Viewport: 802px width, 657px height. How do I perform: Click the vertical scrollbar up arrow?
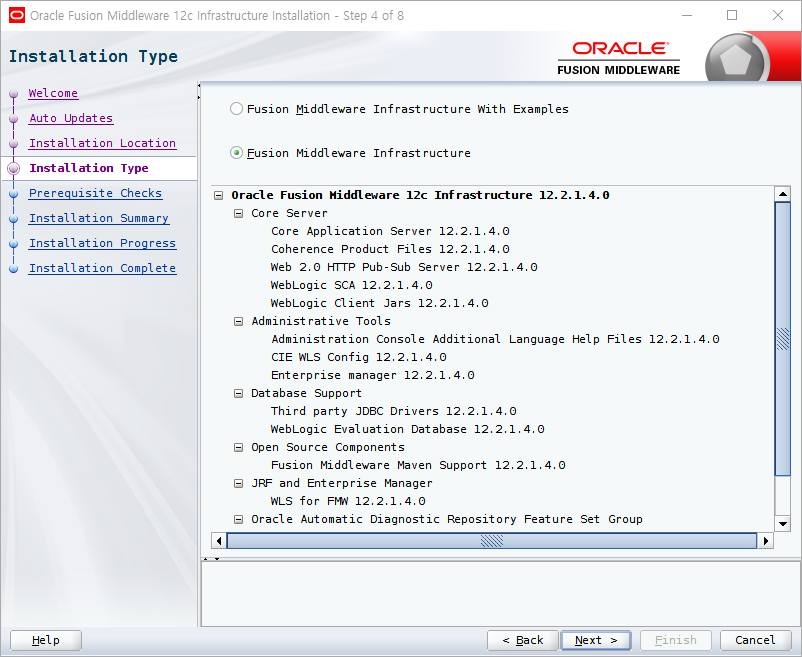click(x=783, y=194)
